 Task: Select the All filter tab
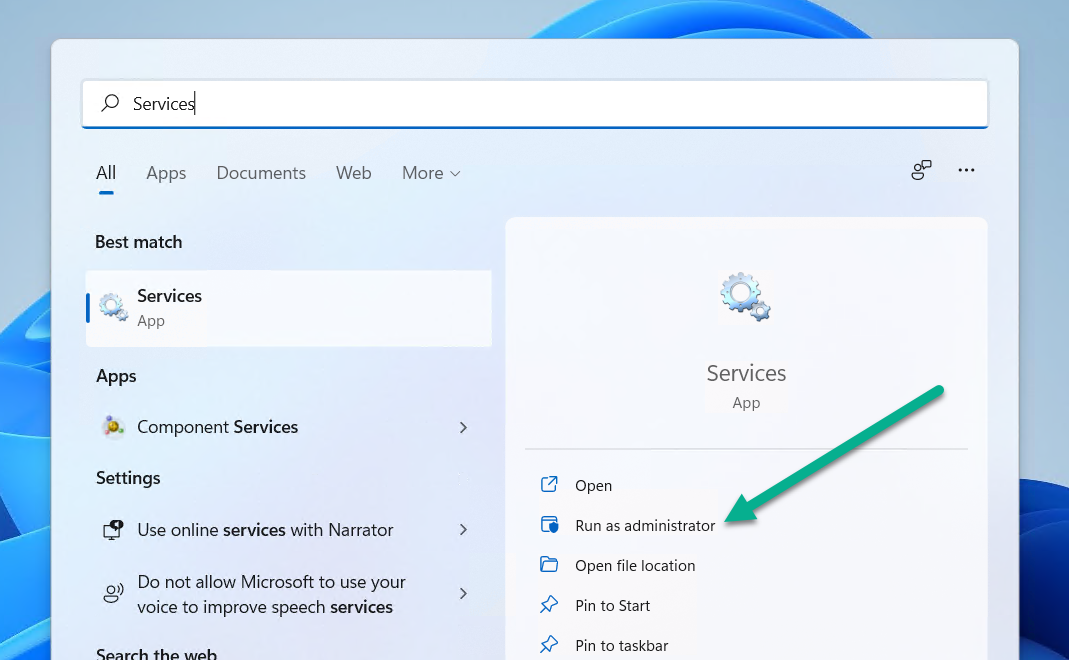(x=106, y=173)
